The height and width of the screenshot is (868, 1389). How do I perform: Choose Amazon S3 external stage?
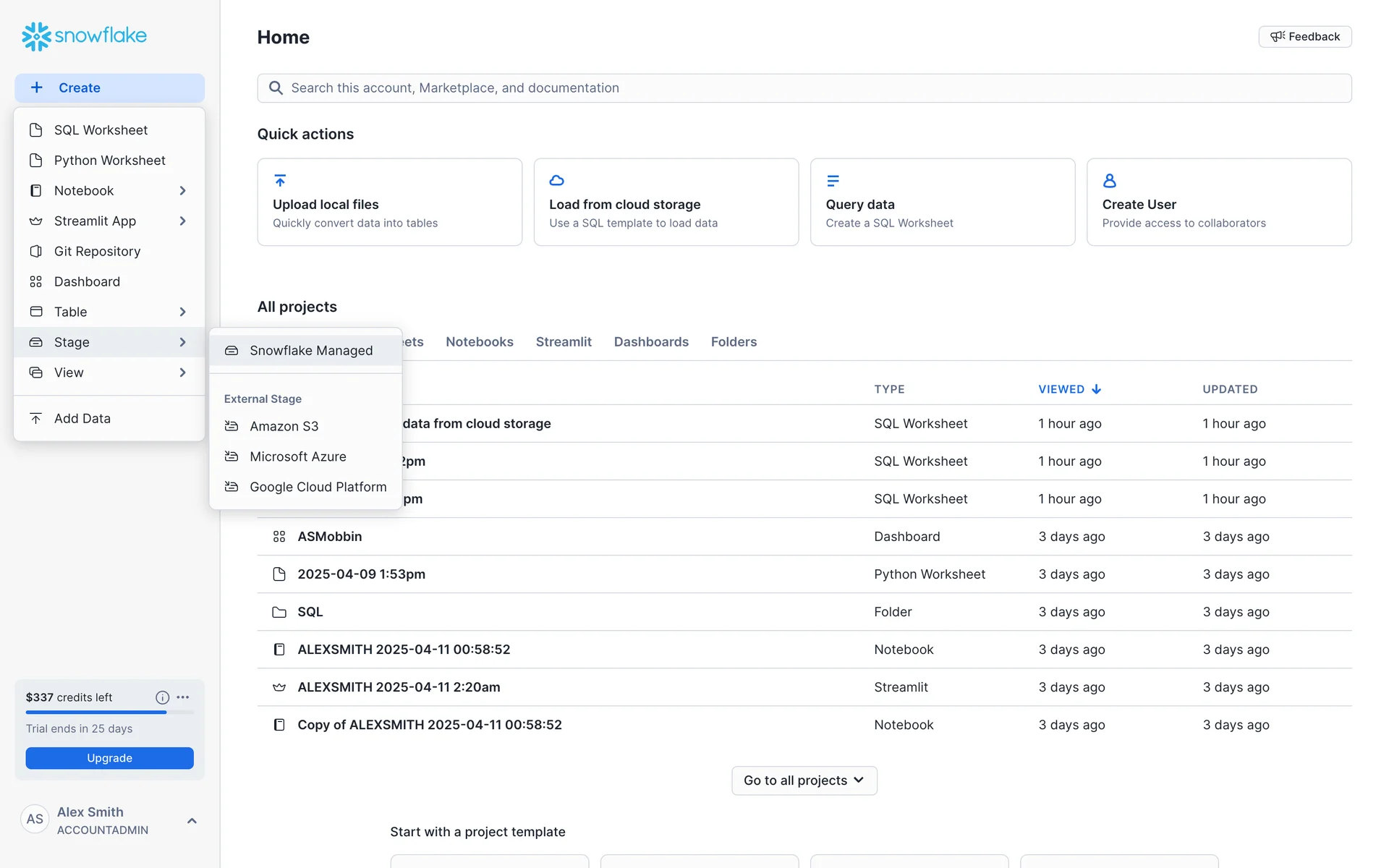pos(284,427)
